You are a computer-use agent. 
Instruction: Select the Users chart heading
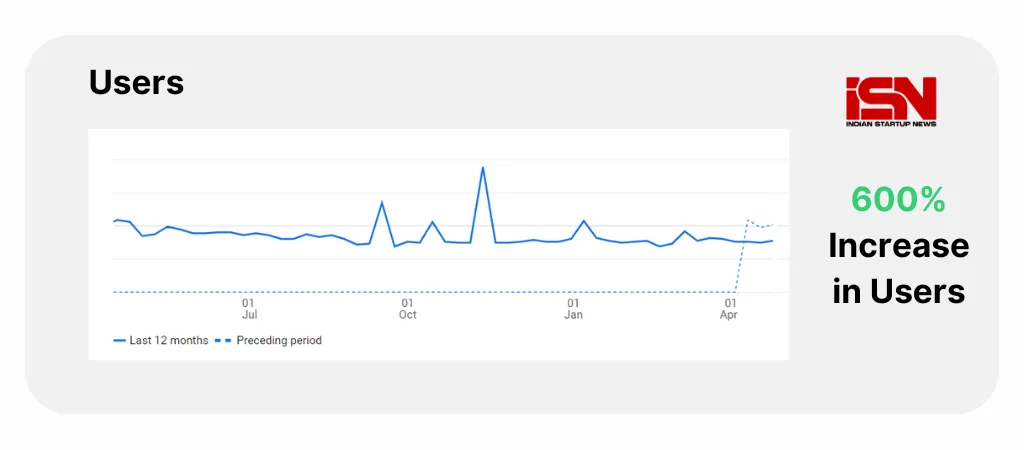click(x=136, y=82)
